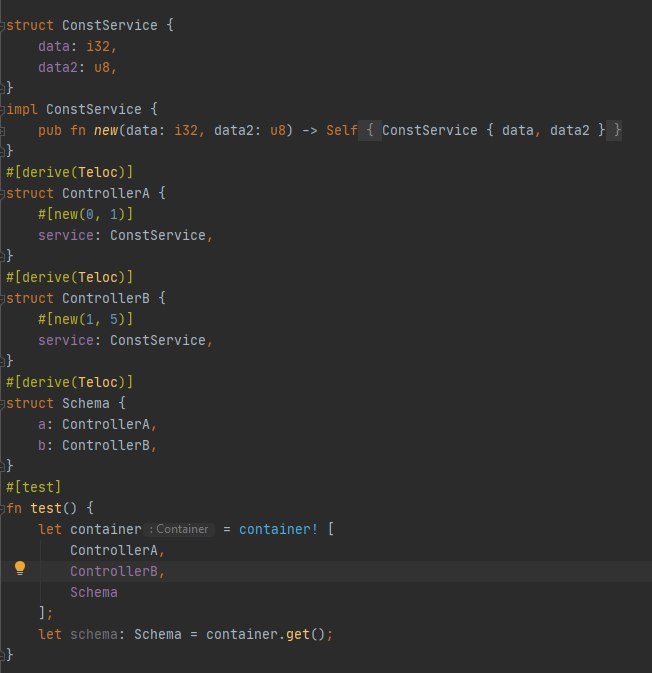Click the ': Container' inlay type hint
652x673 pixels.
click(x=179, y=529)
